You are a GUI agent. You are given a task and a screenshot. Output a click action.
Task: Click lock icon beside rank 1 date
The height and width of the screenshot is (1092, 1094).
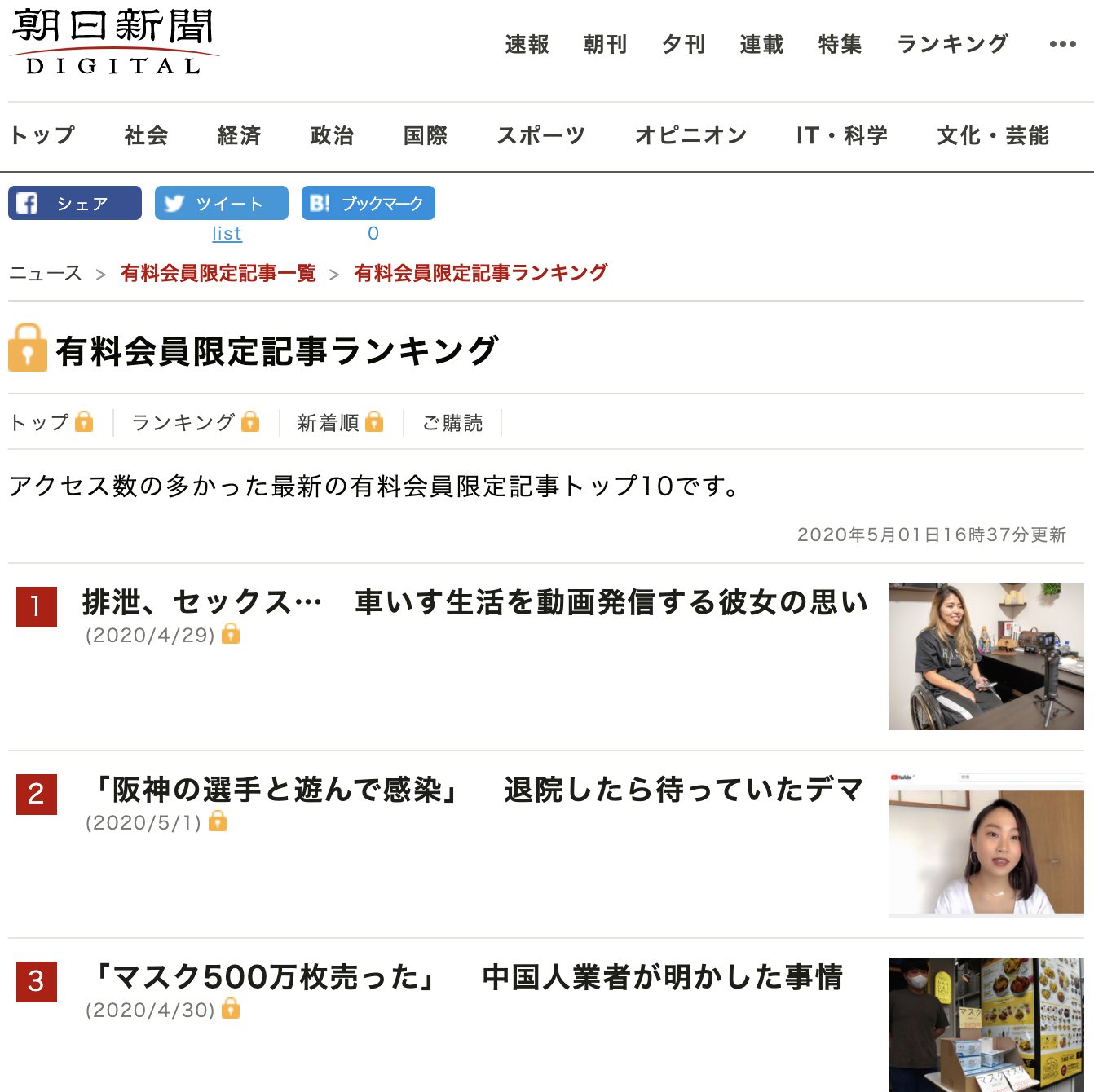[x=231, y=633]
